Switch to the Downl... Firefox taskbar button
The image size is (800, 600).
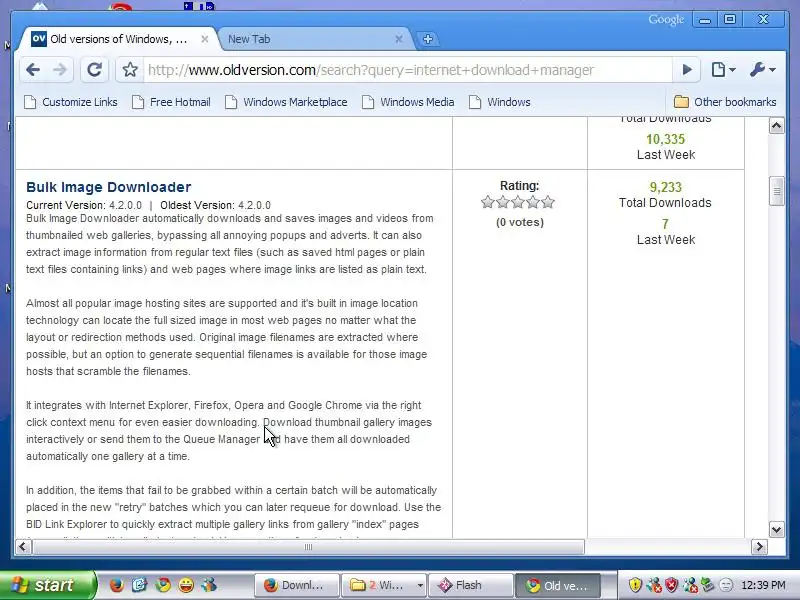296,585
